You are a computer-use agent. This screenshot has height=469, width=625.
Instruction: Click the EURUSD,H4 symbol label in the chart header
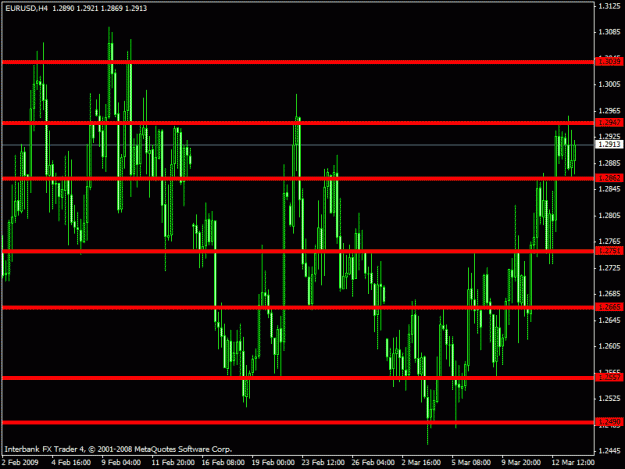pyautogui.click(x=26, y=8)
